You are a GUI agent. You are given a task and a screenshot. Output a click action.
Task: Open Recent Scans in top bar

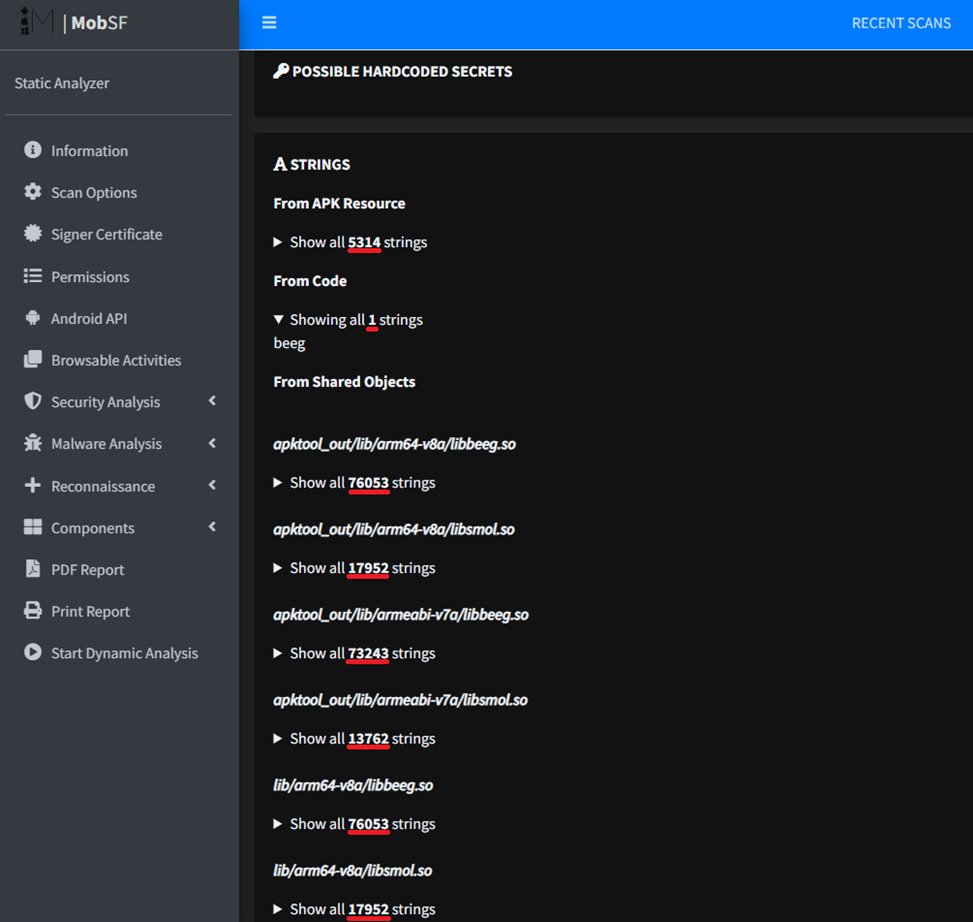click(x=900, y=23)
